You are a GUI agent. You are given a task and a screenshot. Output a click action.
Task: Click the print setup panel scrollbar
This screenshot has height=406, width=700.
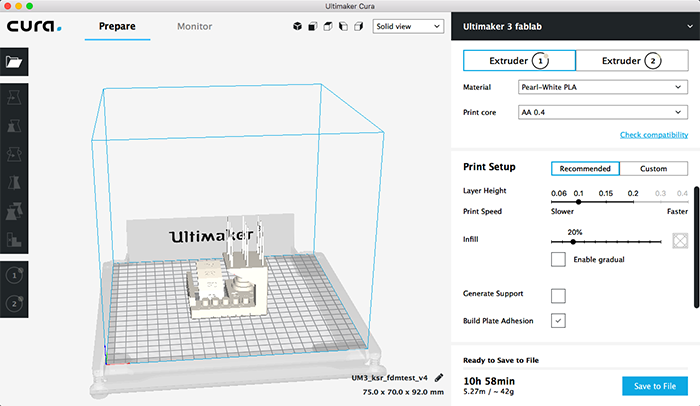point(696,247)
